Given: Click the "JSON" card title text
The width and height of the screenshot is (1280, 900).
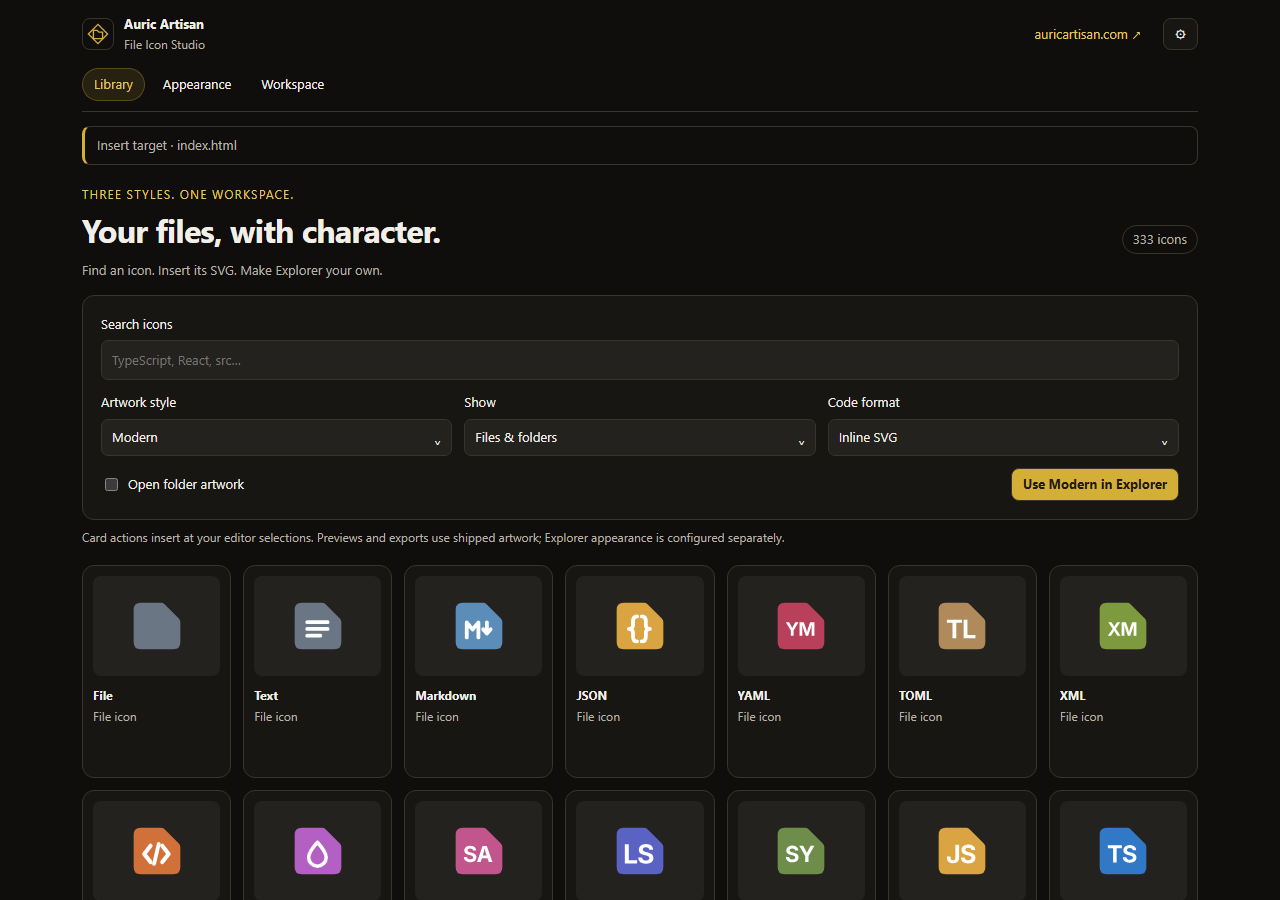Looking at the screenshot, I should (592, 696).
